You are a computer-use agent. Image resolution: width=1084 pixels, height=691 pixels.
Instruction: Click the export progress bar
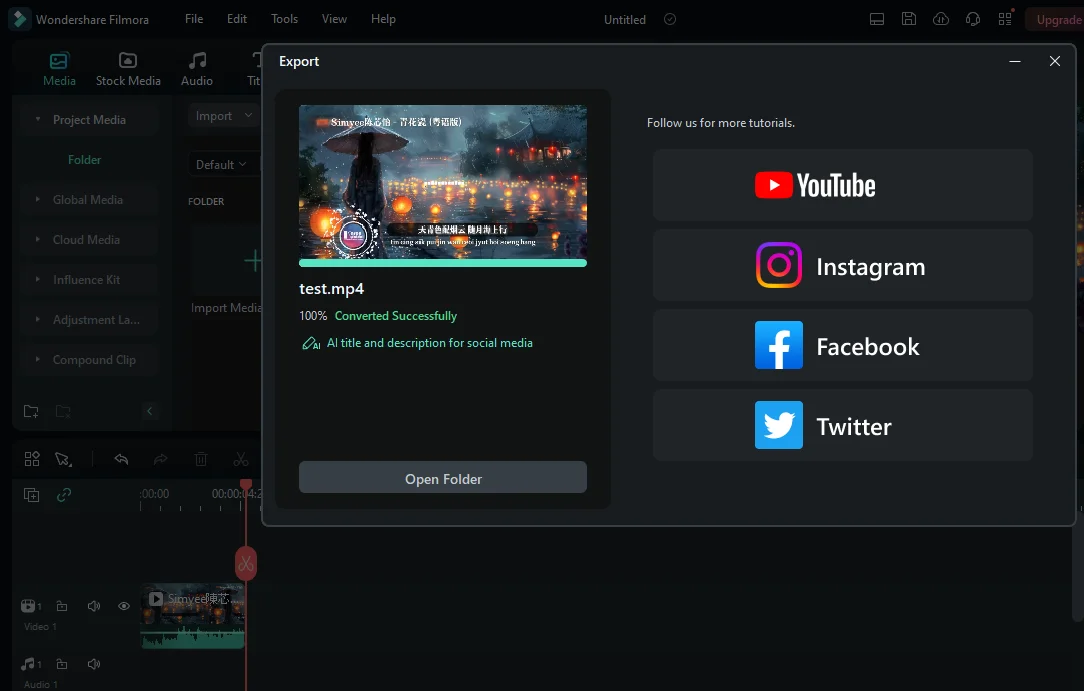[x=442, y=263]
